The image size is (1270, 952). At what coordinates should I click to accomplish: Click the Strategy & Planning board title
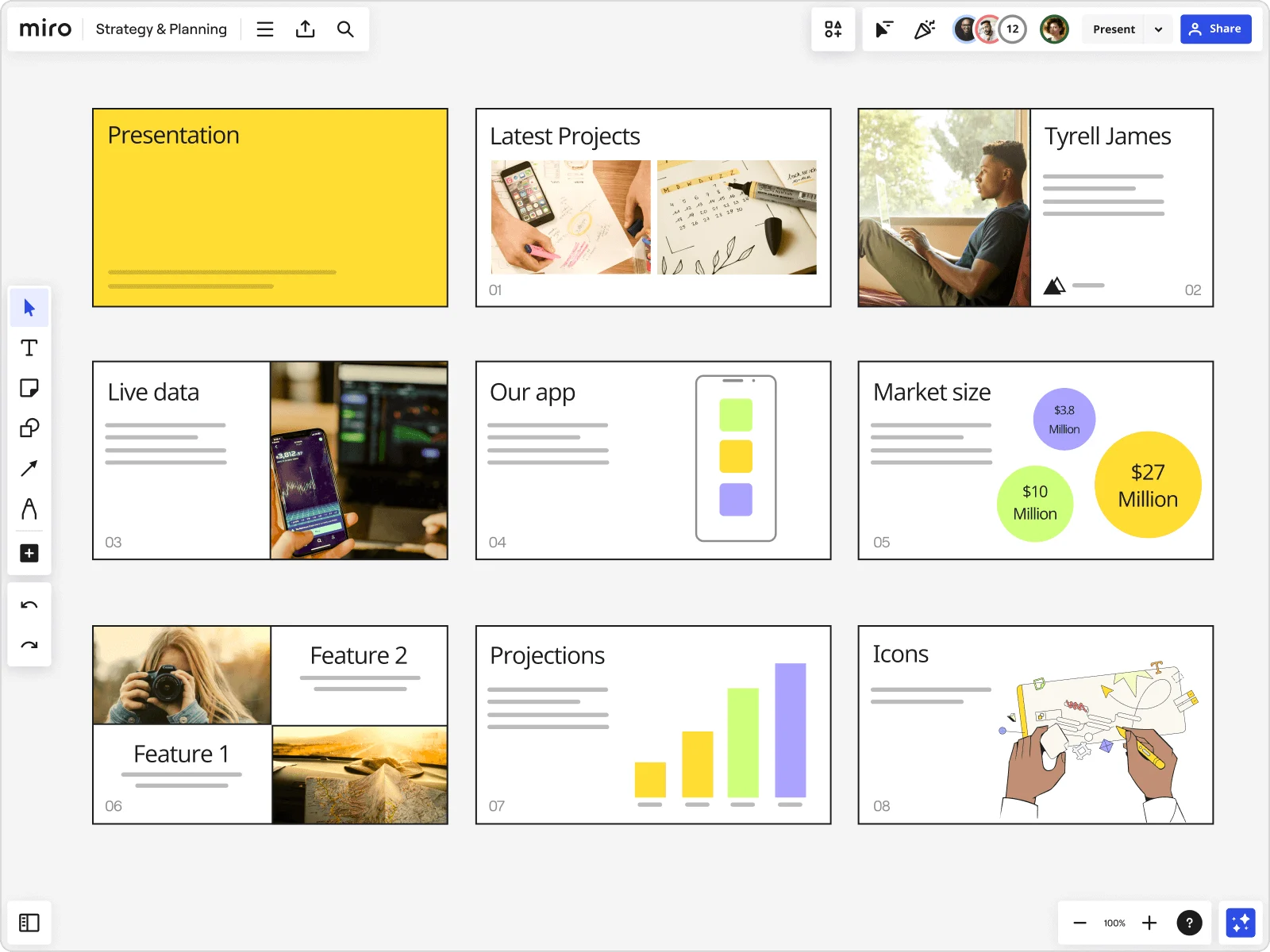point(160,29)
